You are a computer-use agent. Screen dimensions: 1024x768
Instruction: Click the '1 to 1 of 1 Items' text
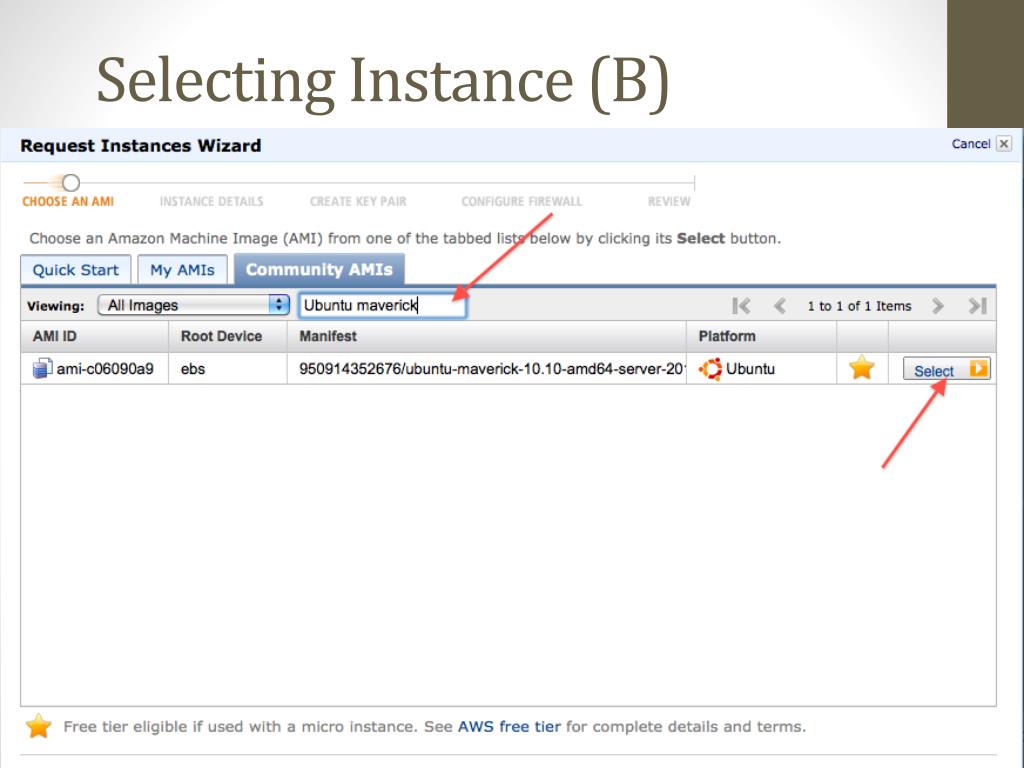tap(859, 306)
